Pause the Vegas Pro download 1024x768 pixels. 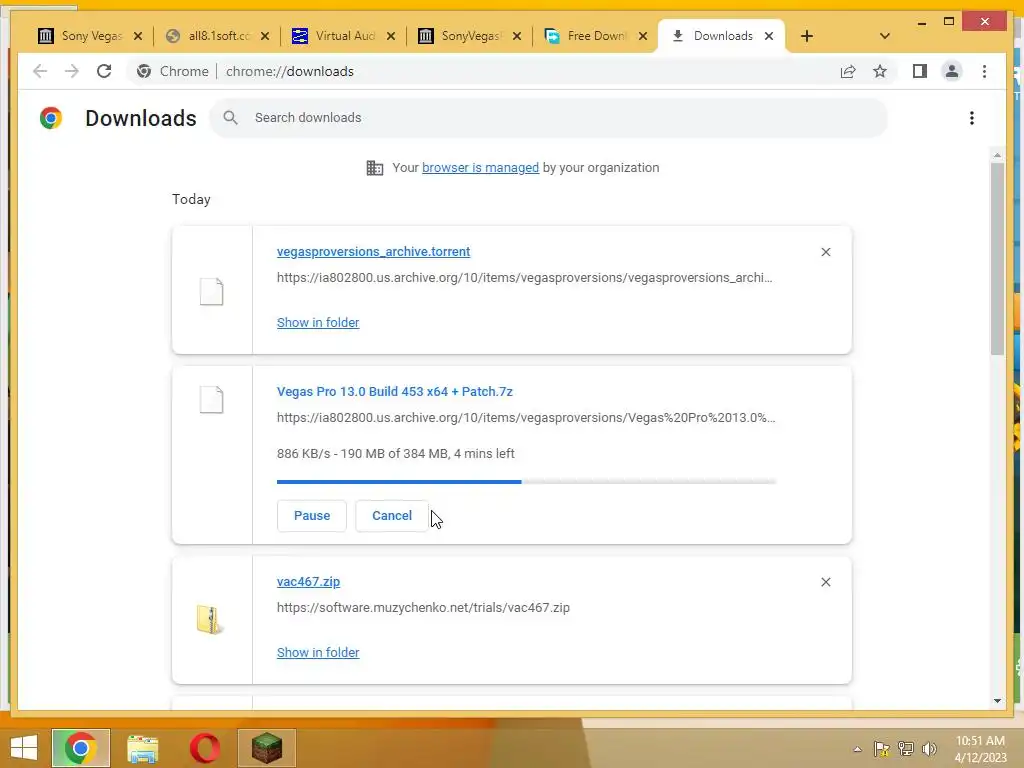coord(312,516)
